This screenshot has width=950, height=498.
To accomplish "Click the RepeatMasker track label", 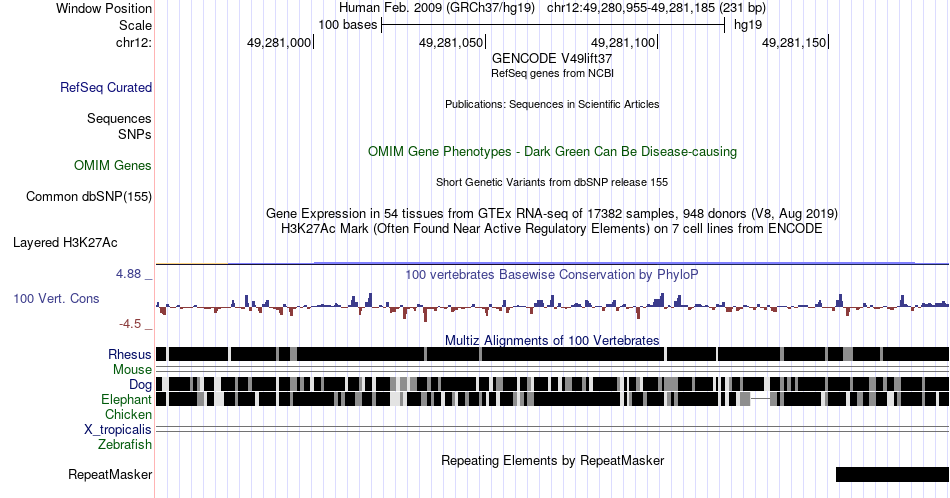I will 110,475.
